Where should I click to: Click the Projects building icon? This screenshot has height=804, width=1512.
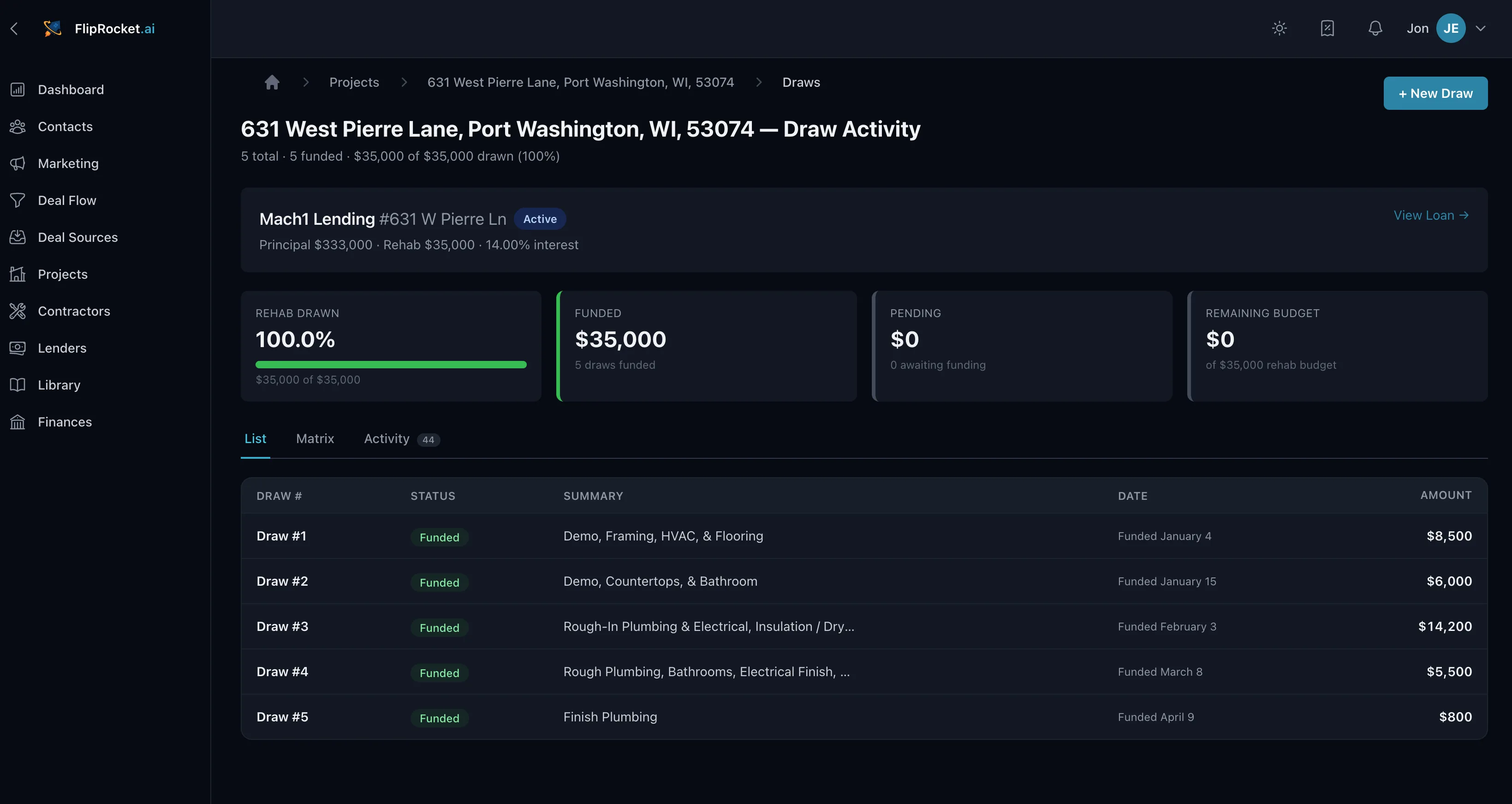pos(18,274)
